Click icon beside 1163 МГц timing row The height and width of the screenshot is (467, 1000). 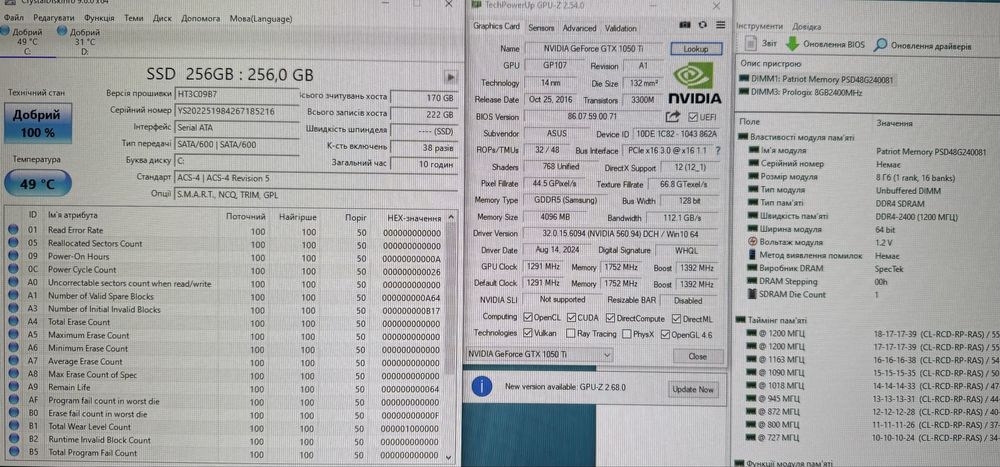[x=751, y=360]
